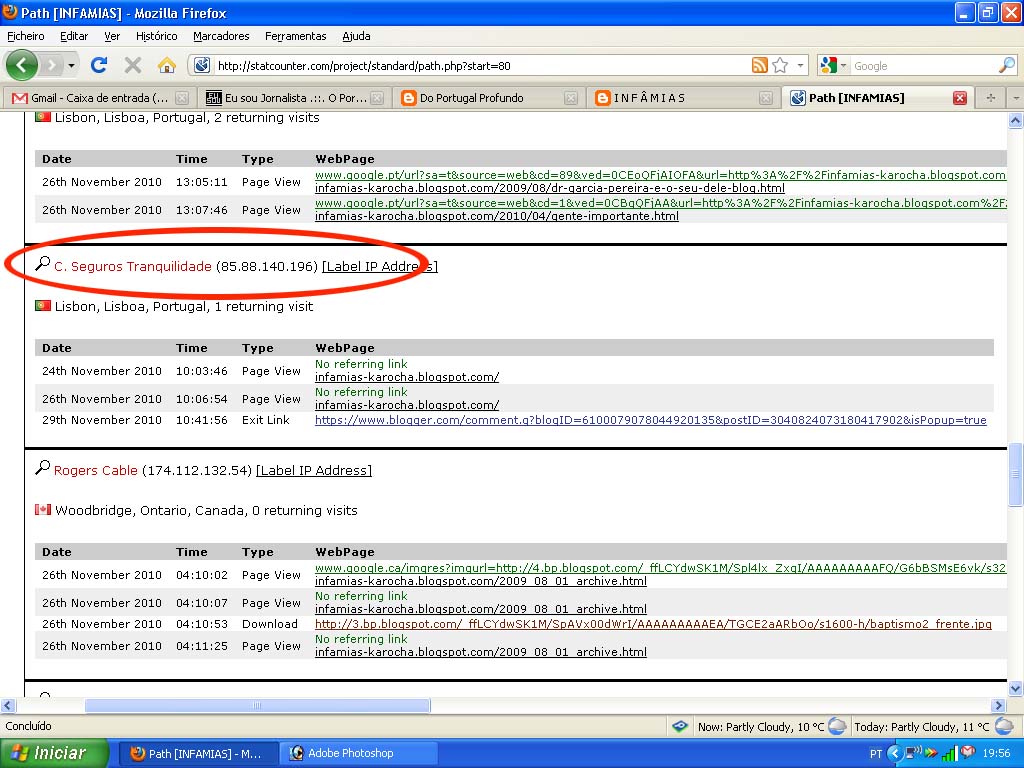The image size is (1024, 768).
Task: Click the 19:56 system clock
Action: (996, 754)
